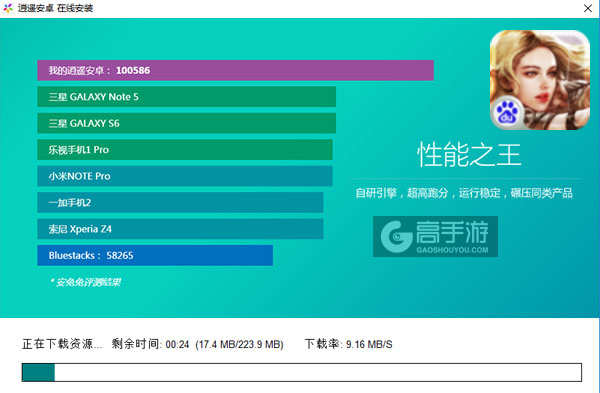Select the Bluestacks 58265 bar
This screenshot has height=393, width=600.
click(155, 255)
